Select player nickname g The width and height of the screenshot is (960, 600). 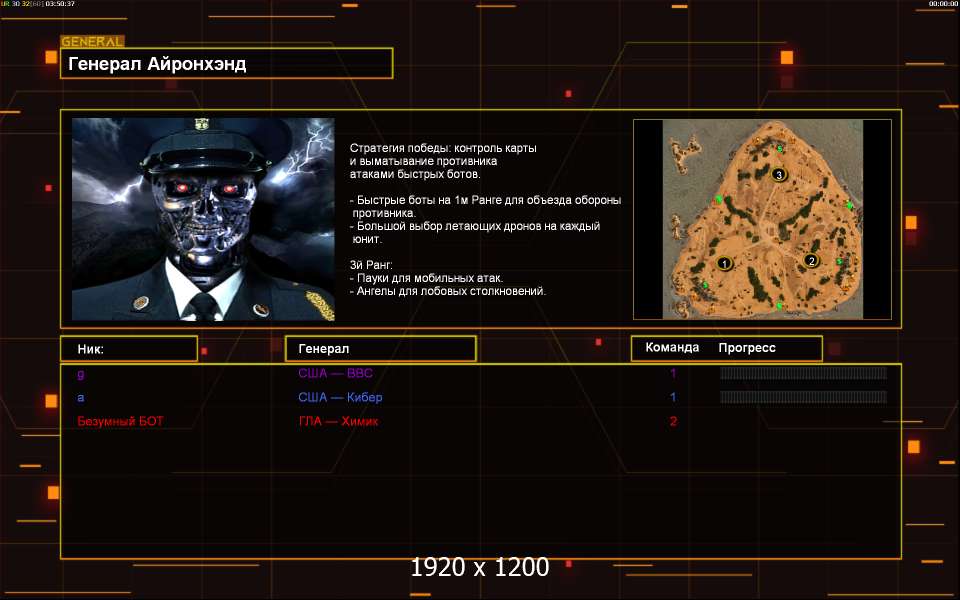tap(81, 373)
